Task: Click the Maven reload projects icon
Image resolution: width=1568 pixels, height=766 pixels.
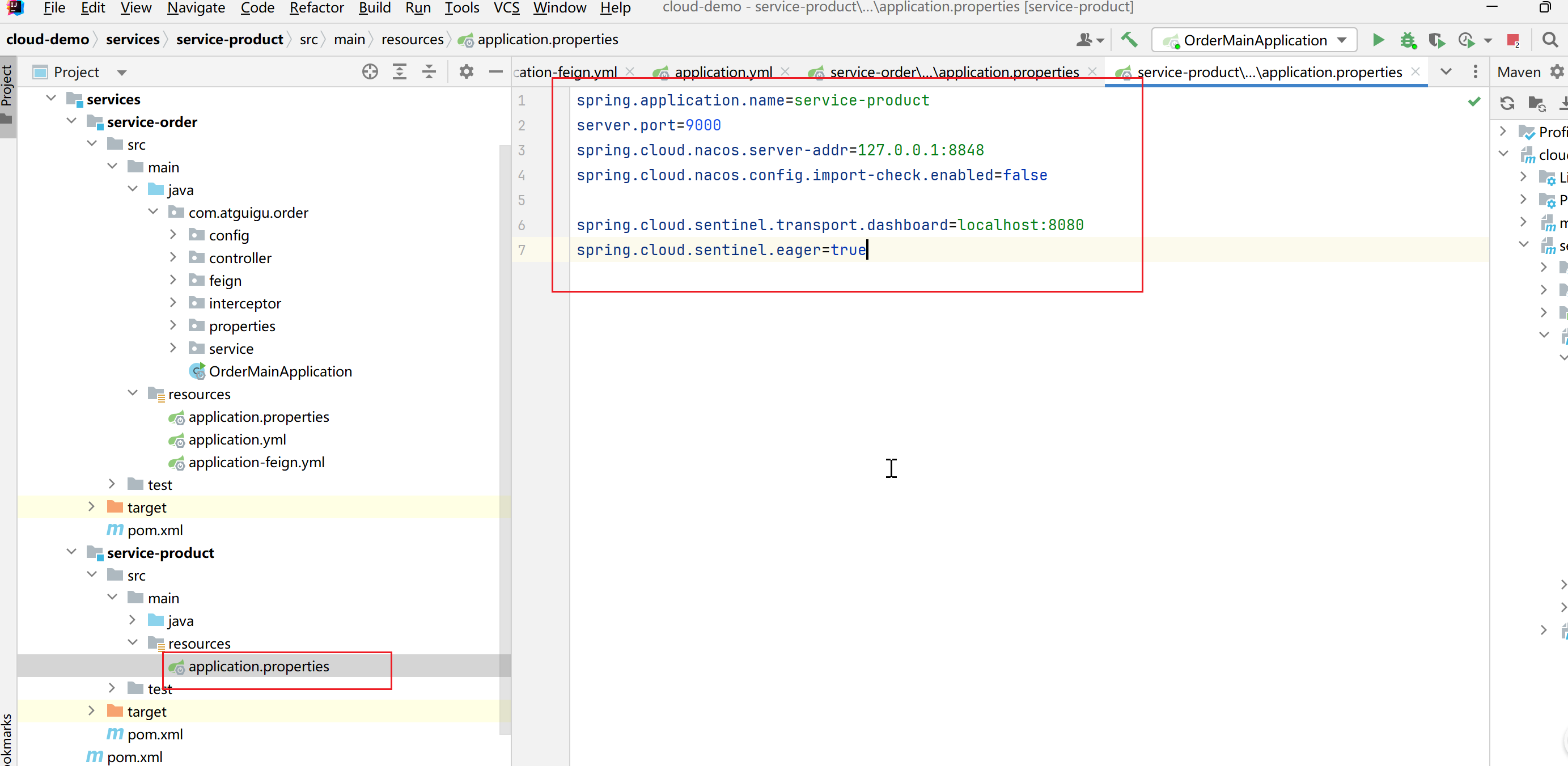Action: pos(1507,103)
